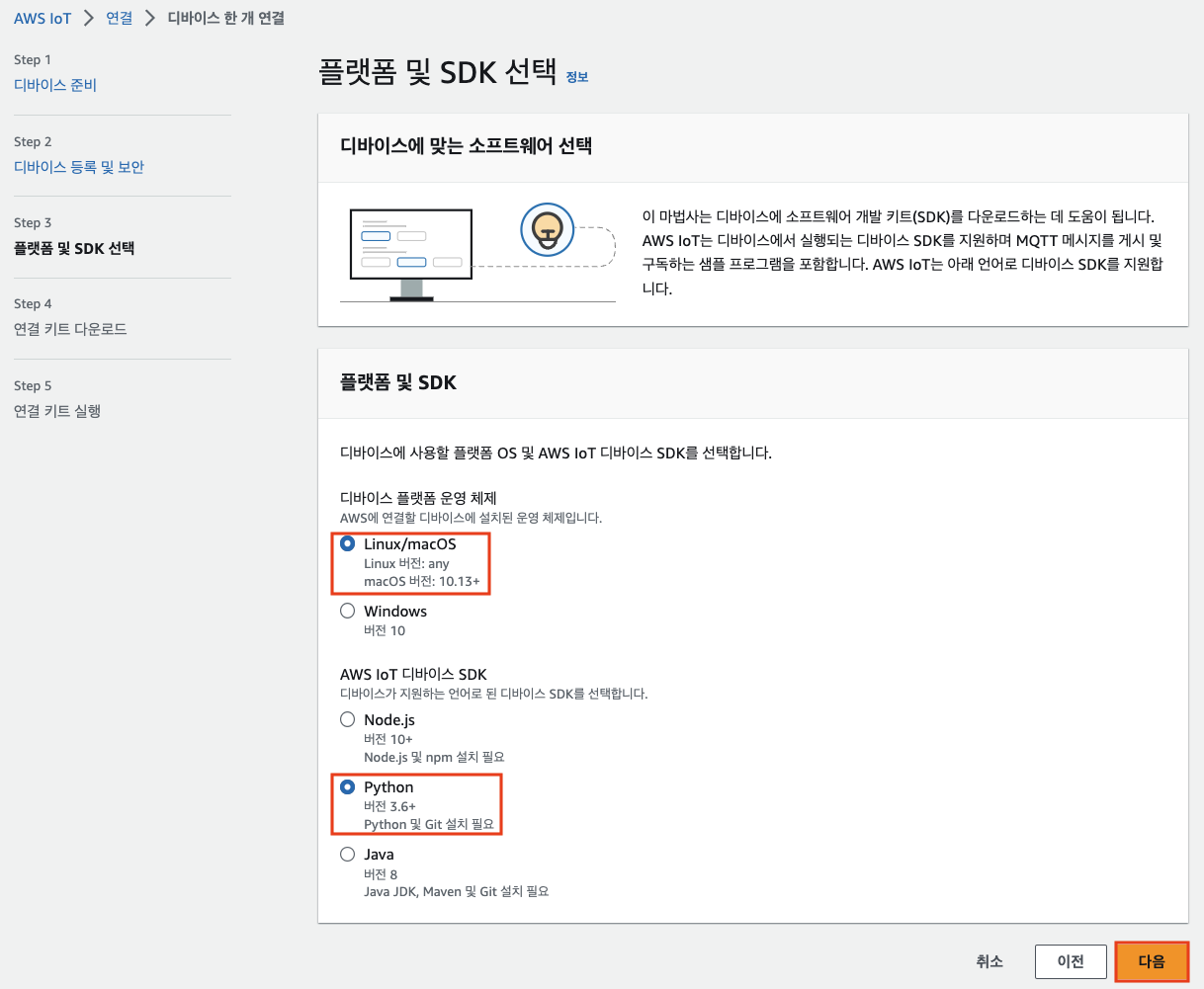Screen dimensions: 1204x989
Task: Click the Python 및 Git 설치 필요 text
Action: [429, 824]
